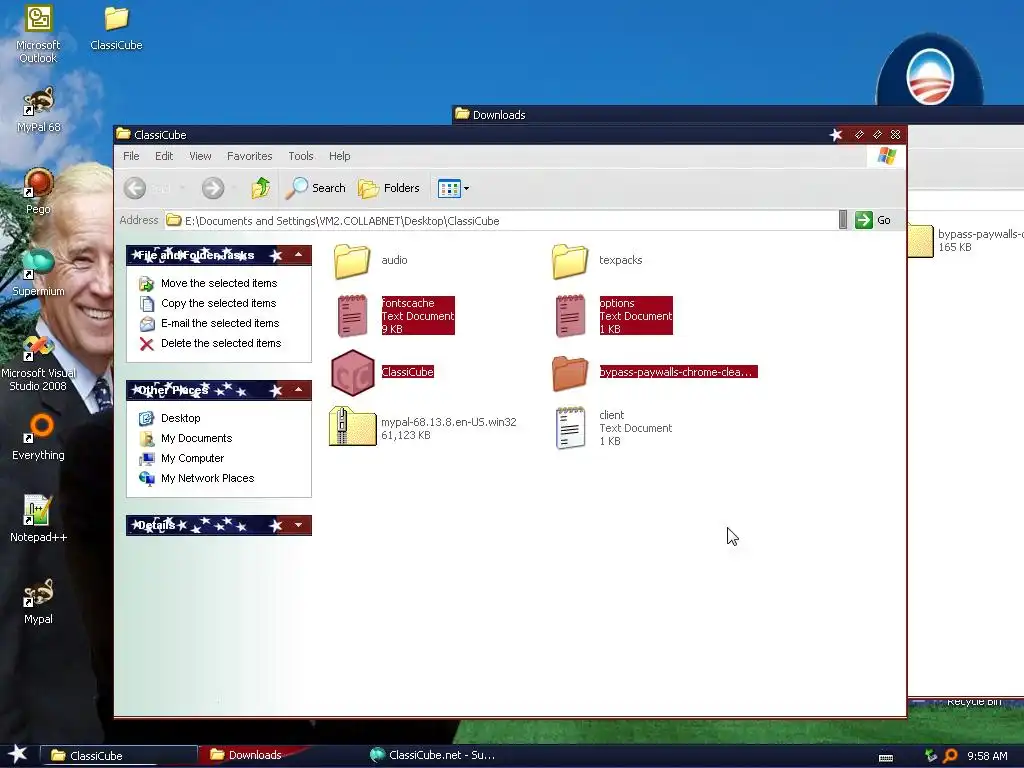The height and width of the screenshot is (768, 1024).
Task: Select the fontscache text document
Action: [x=394, y=316]
